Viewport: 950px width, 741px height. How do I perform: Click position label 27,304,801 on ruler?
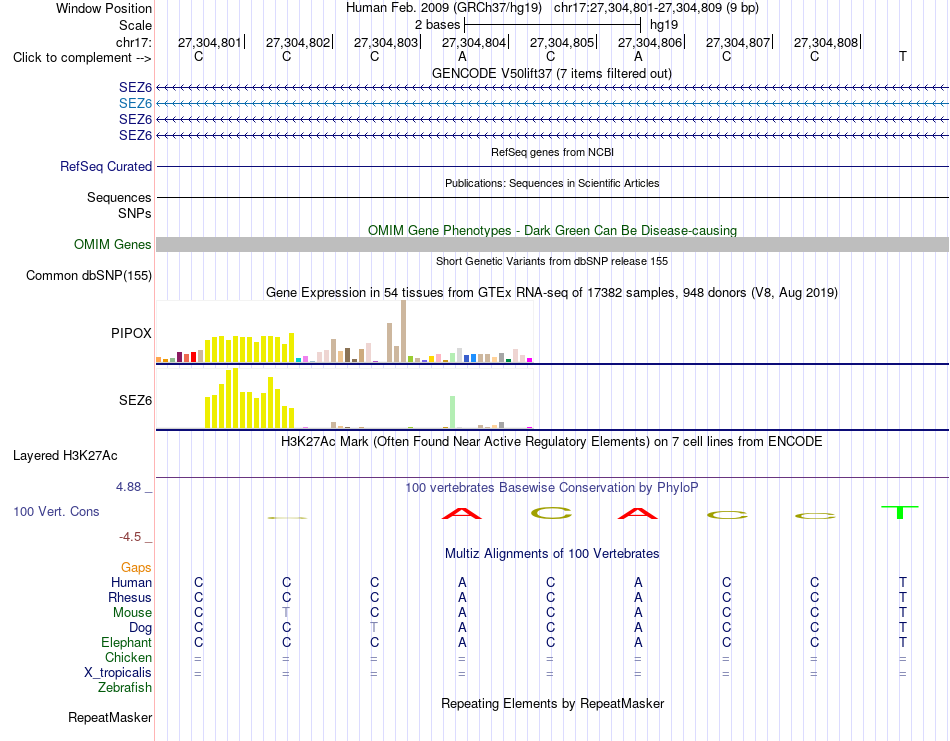(209, 42)
